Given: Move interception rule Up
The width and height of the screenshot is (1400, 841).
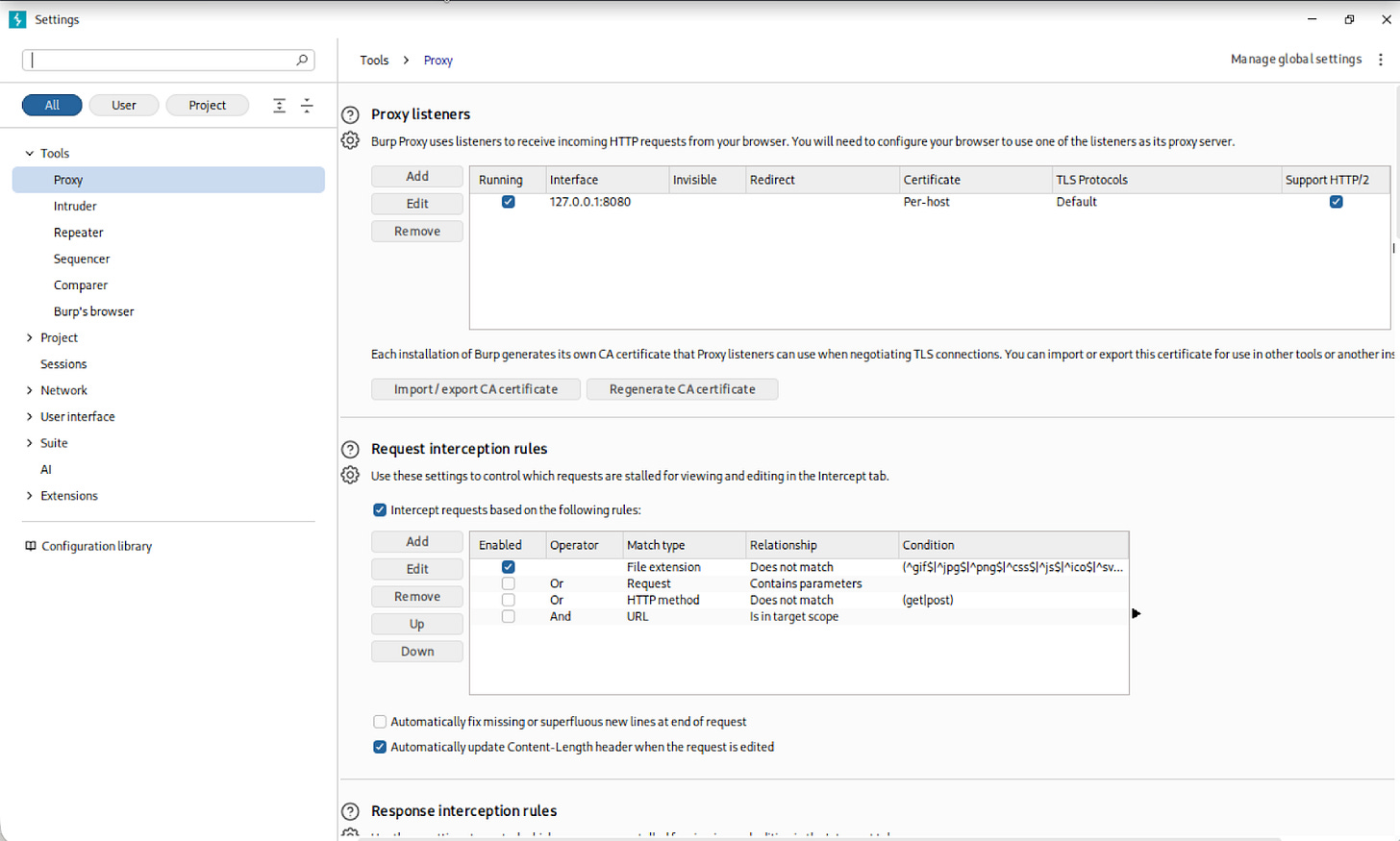Looking at the screenshot, I should 417,624.
